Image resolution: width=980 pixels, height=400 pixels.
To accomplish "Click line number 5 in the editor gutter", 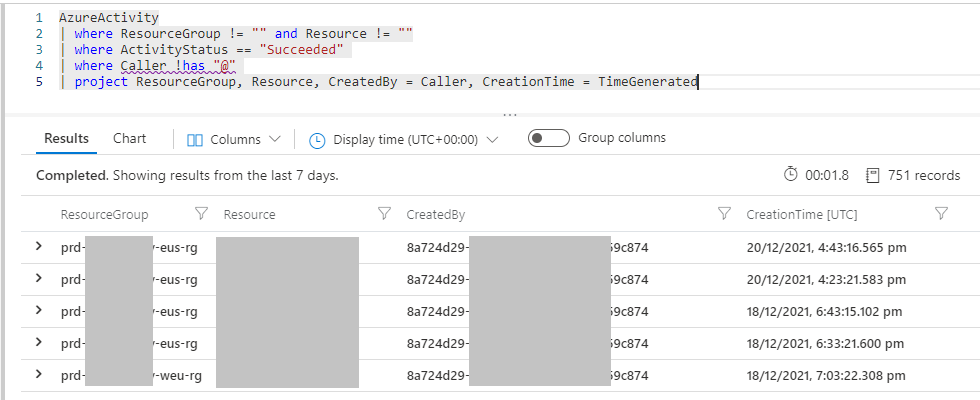I will (39, 82).
